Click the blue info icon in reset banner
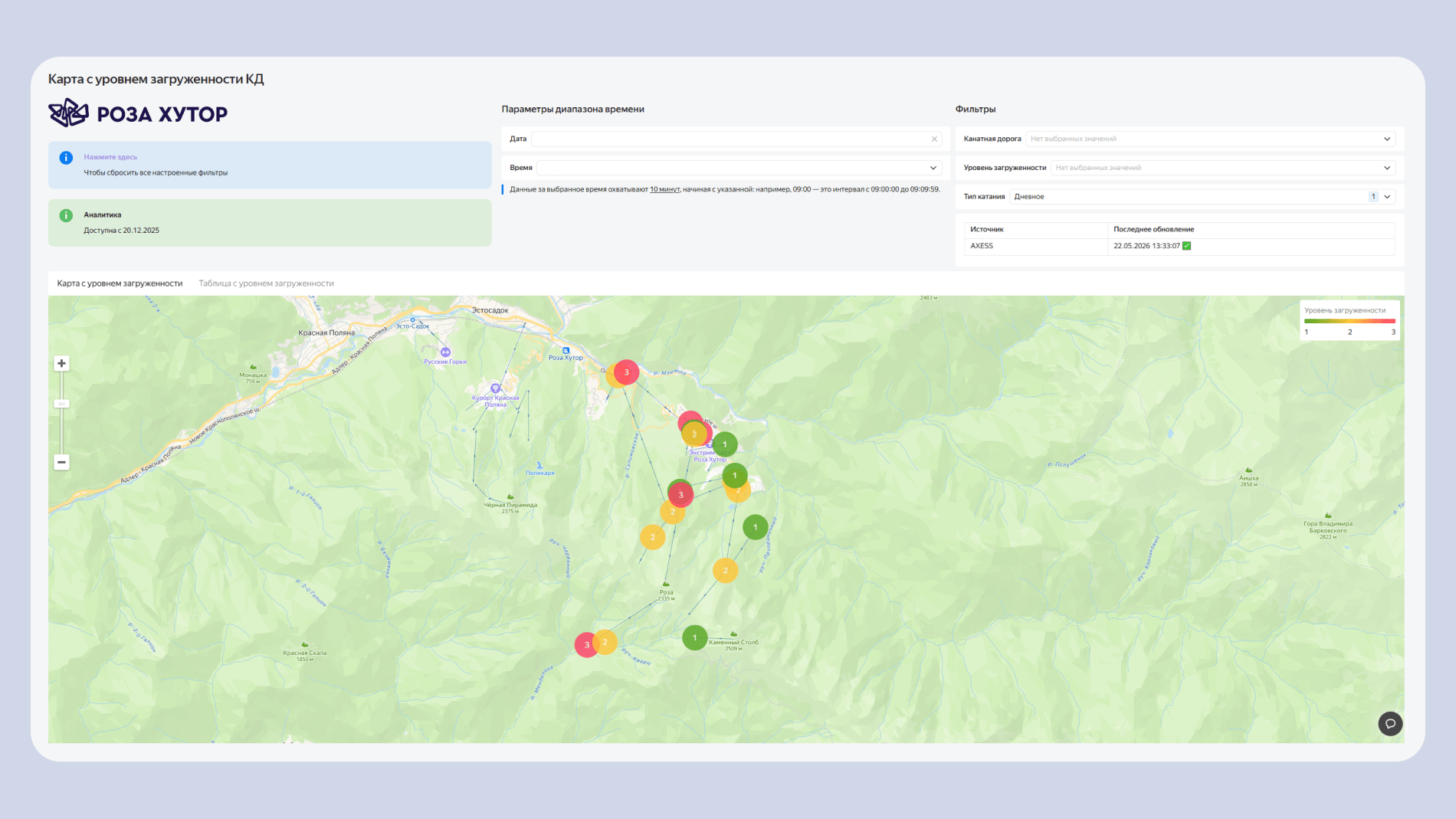 tap(66, 157)
